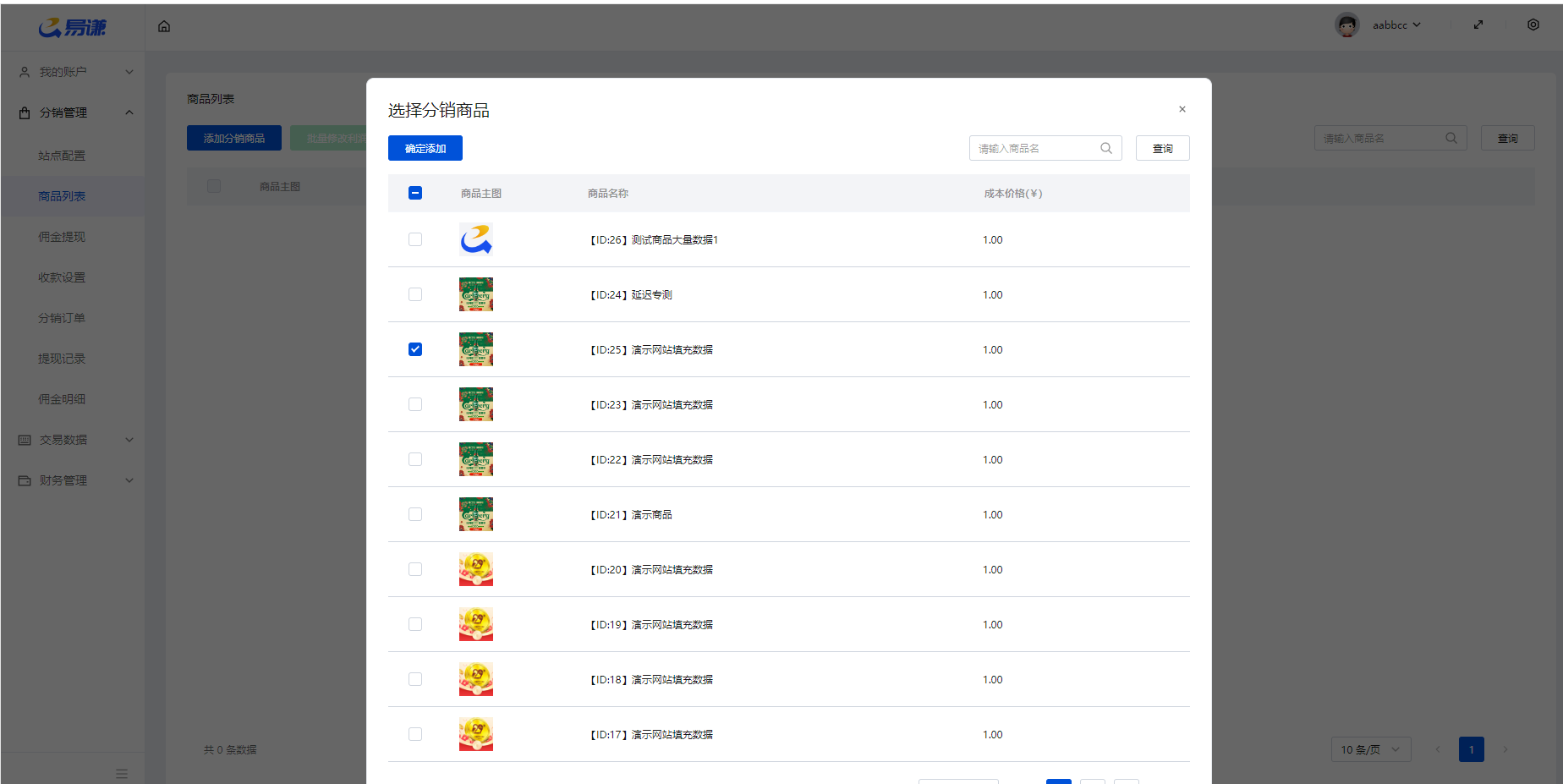Click 【ID:26】测试商品大量数据1 product name

click(653, 240)
